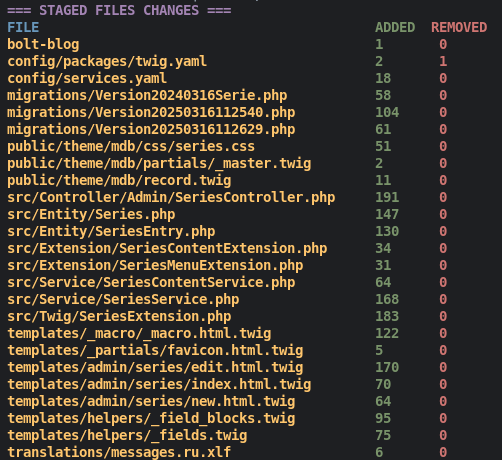Screen dimensions: 502x460
Task: Click the added count 104
Action: click(x=387, y=113)
